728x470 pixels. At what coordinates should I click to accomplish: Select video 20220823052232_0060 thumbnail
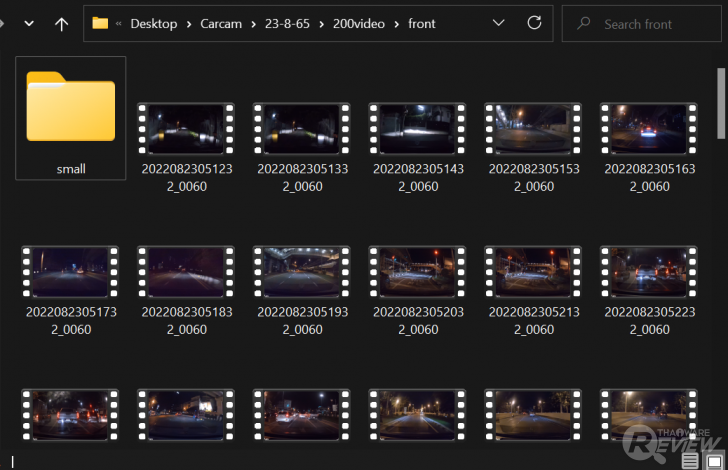point(649,272)
